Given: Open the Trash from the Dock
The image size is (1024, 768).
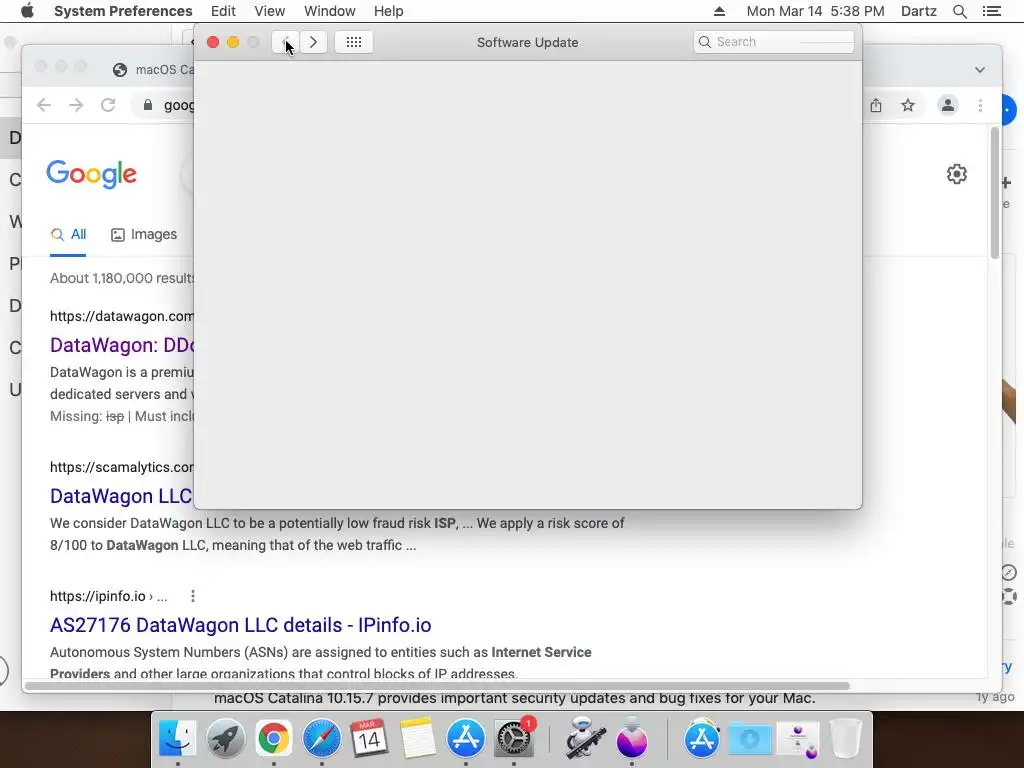Looking at the screenshot, I should point(846,739).
